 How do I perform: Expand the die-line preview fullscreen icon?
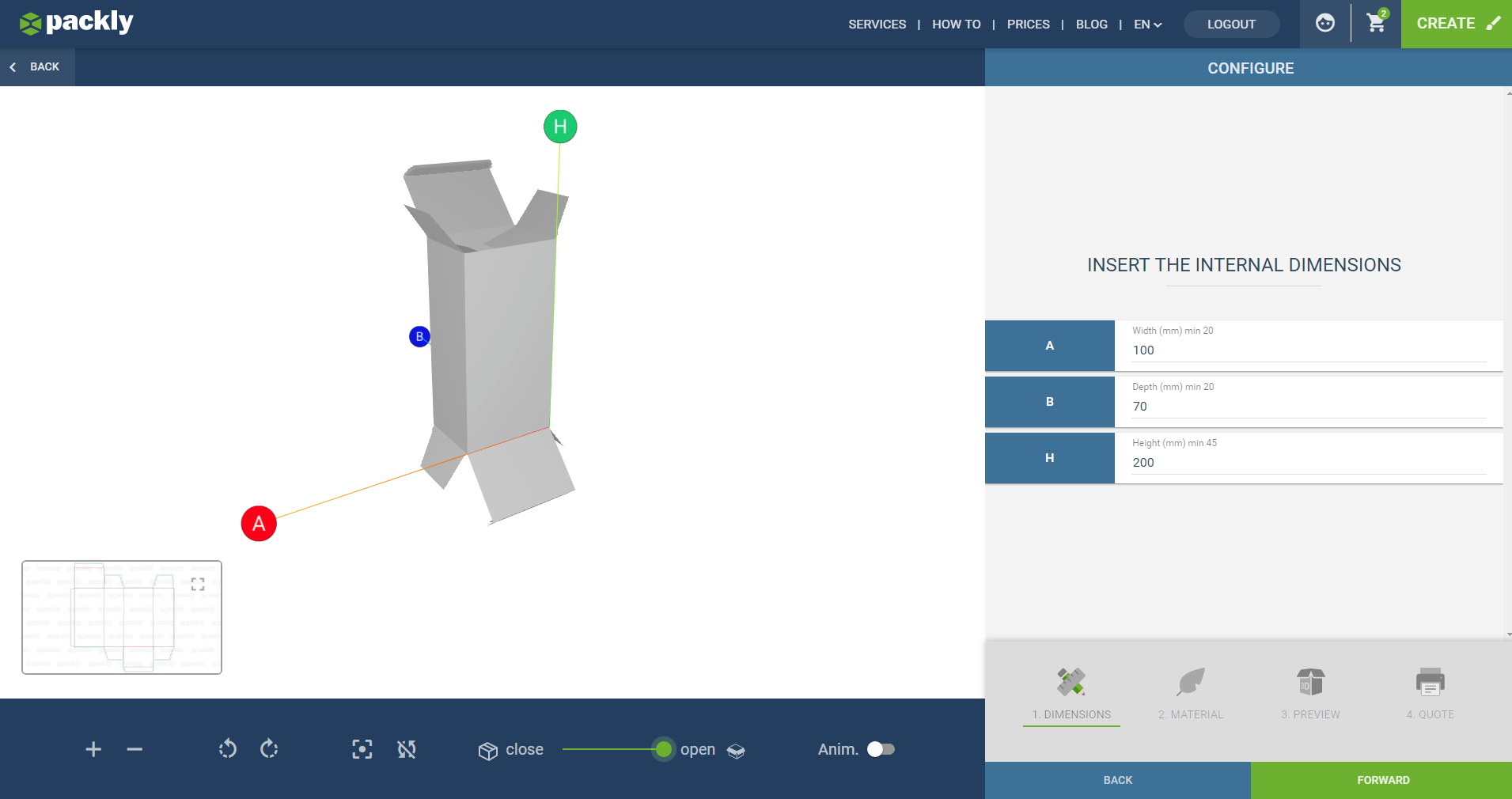[198, 584]
